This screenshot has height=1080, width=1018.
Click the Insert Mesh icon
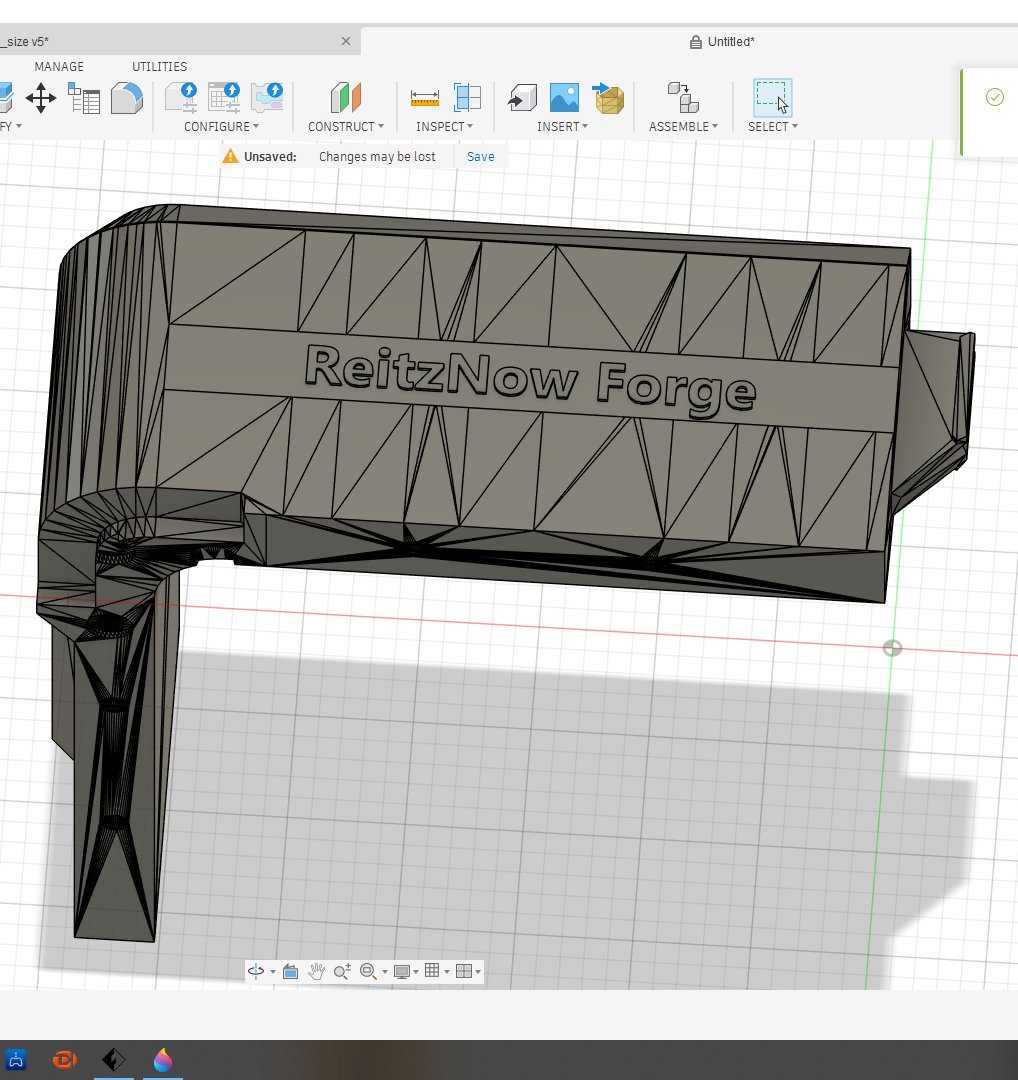point(607,98)
